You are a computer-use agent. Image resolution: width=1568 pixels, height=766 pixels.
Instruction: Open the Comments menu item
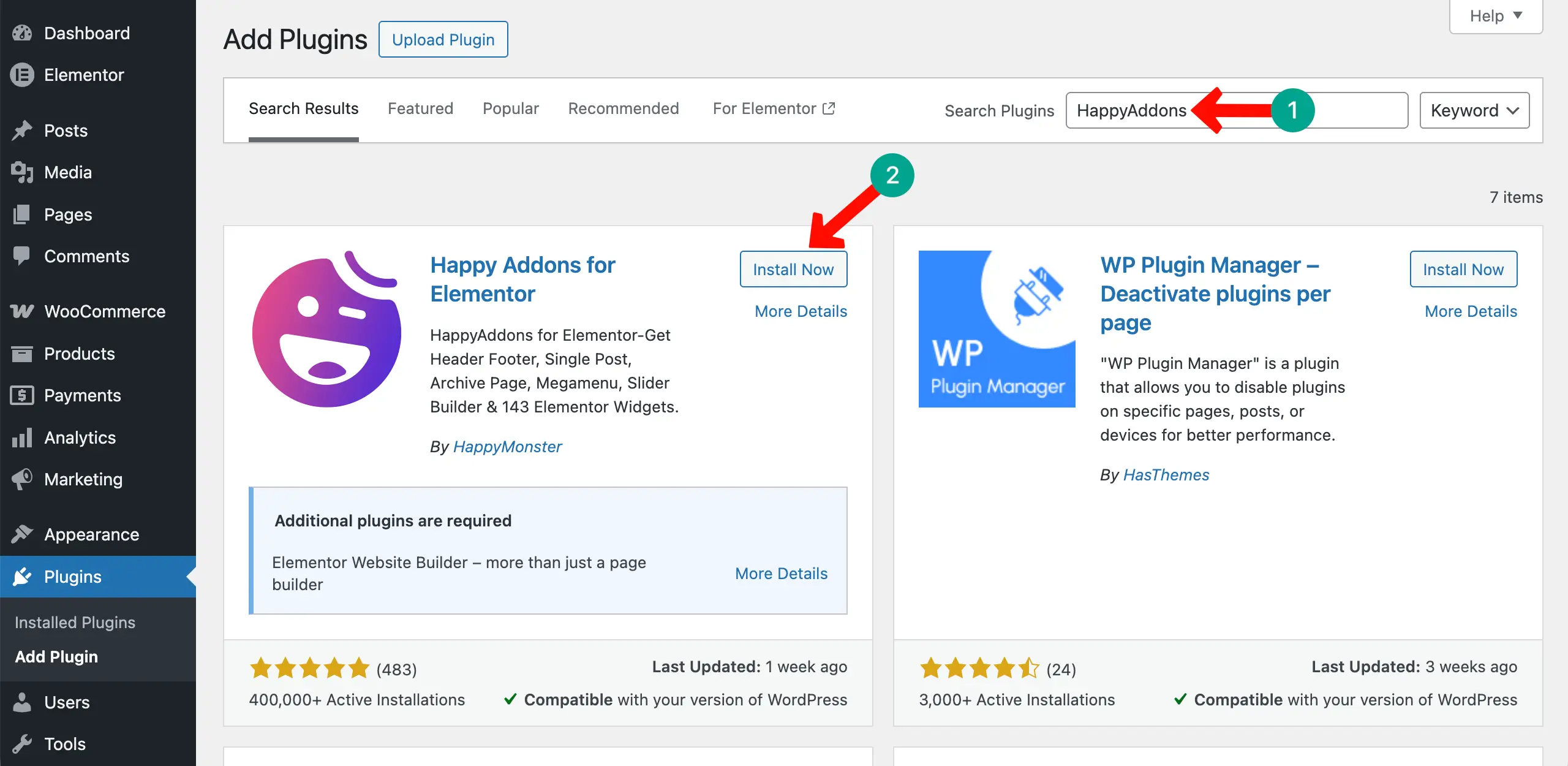[x=98, y=256]
